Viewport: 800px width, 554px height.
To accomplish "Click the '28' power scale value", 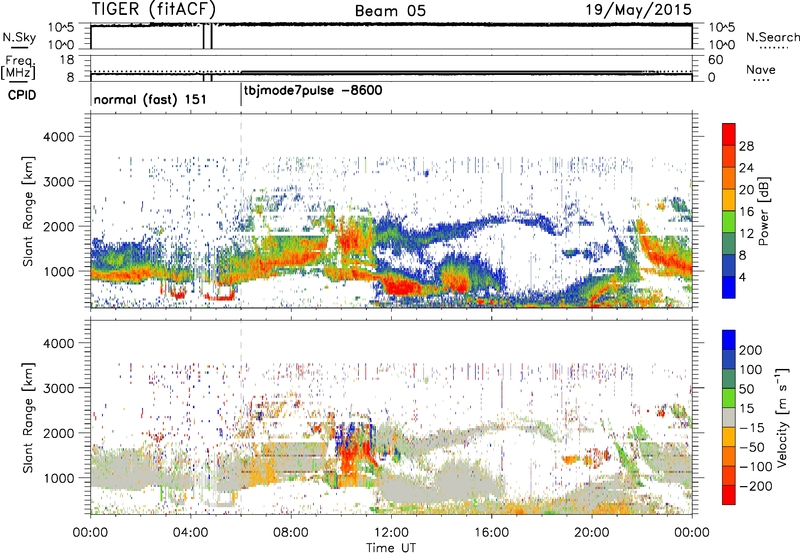I will point(746,146).
